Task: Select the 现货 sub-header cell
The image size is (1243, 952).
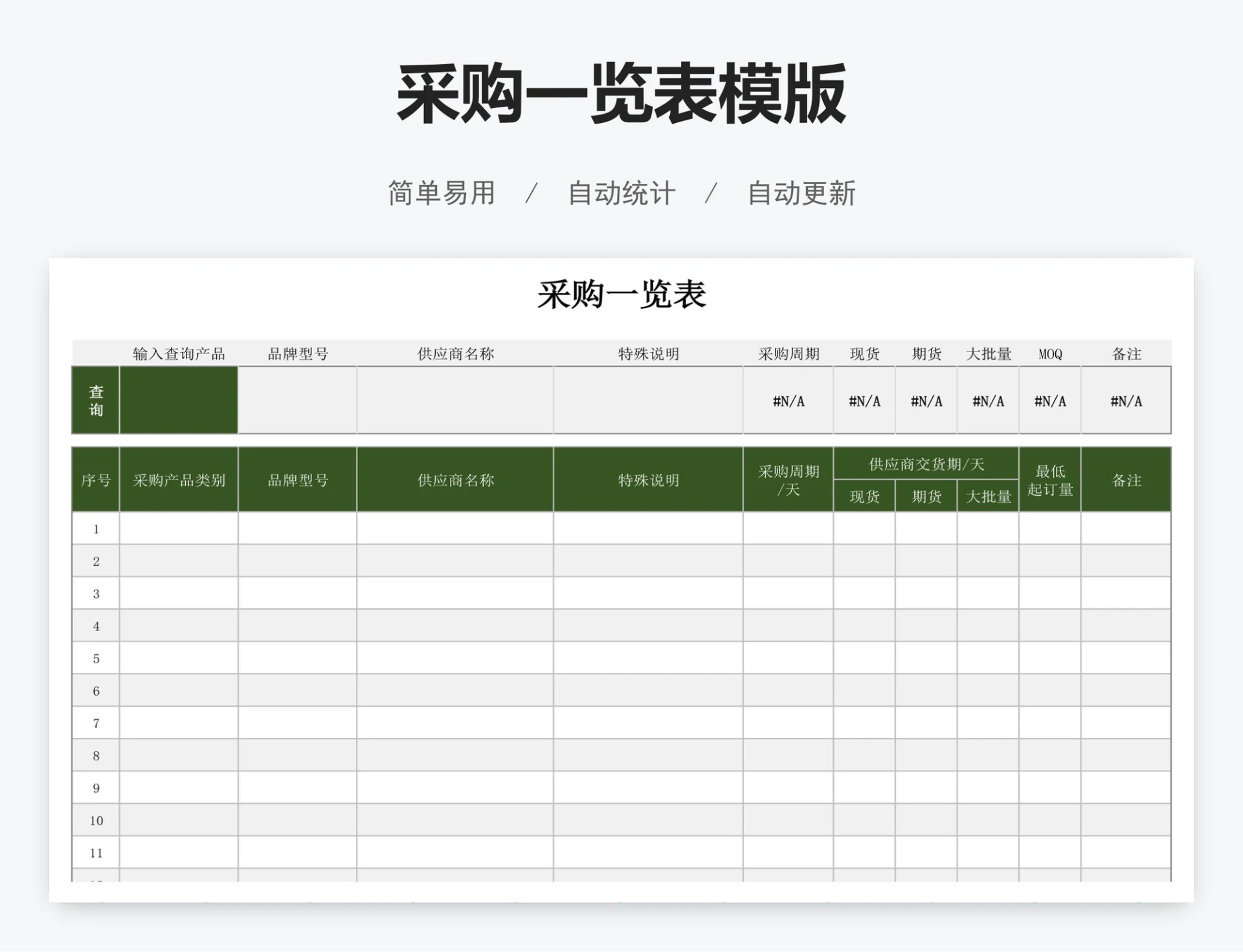Action: [865, 496]
